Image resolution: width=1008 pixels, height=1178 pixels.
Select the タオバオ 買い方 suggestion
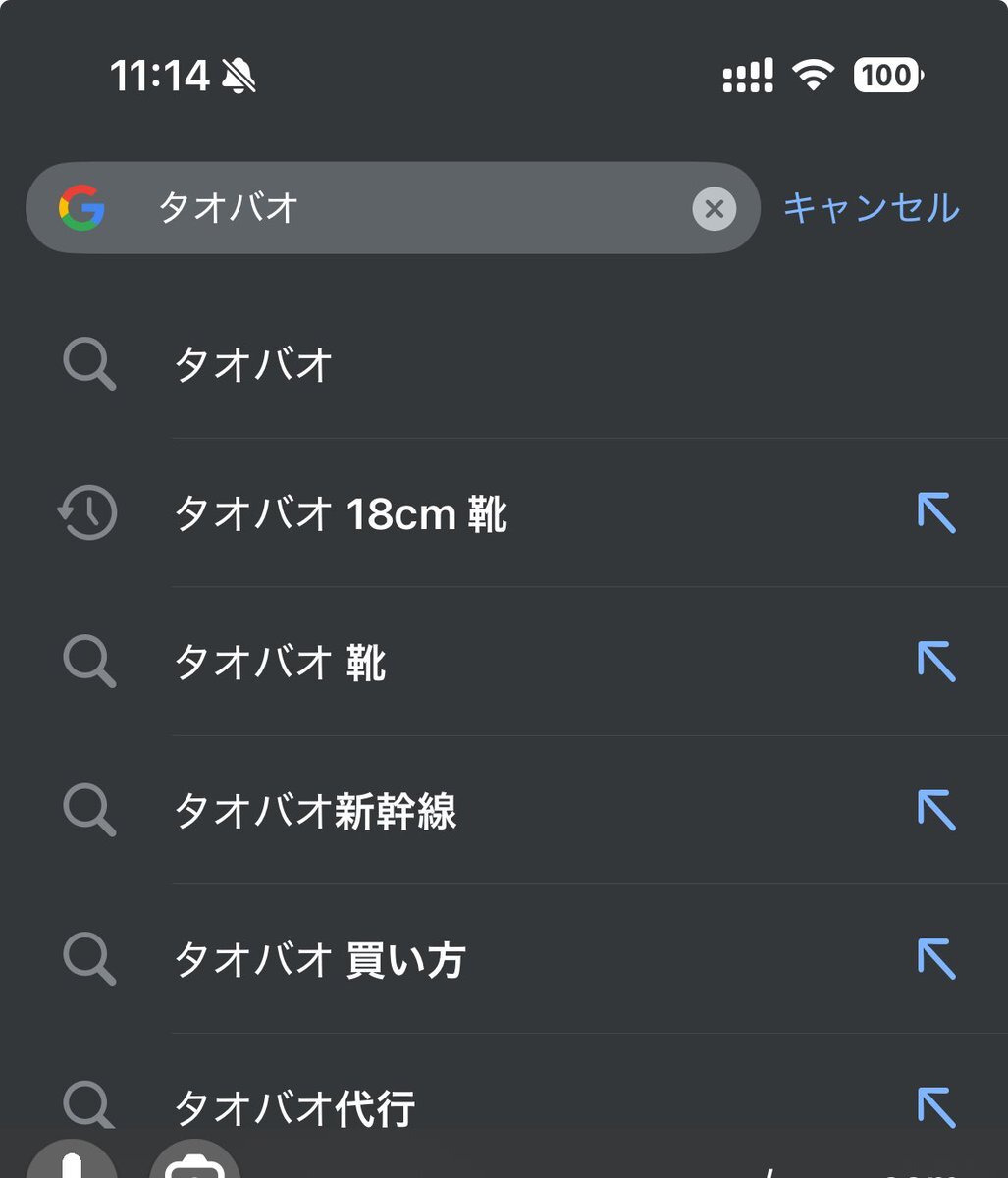click(x=504, y=959)
